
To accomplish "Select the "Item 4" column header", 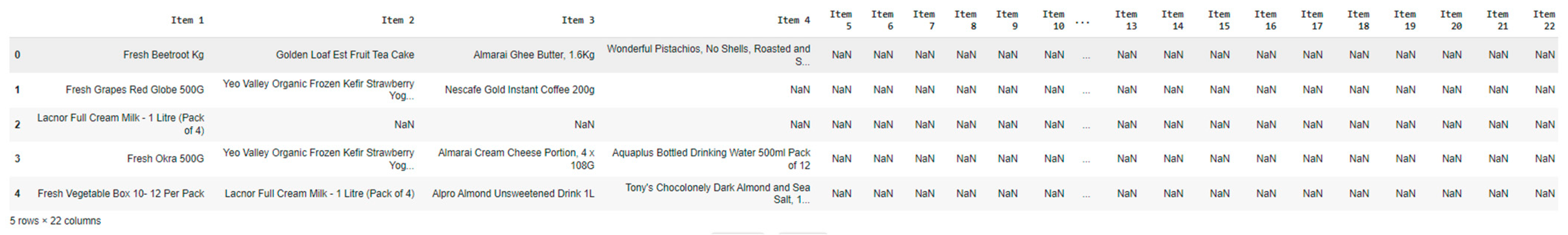I will [x=793, y=20].
